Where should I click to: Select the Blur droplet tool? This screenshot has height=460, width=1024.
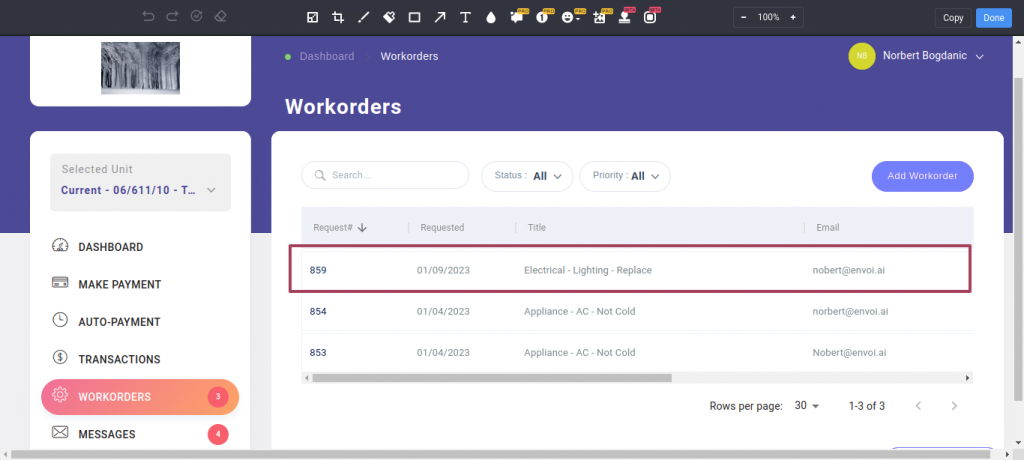490,17
